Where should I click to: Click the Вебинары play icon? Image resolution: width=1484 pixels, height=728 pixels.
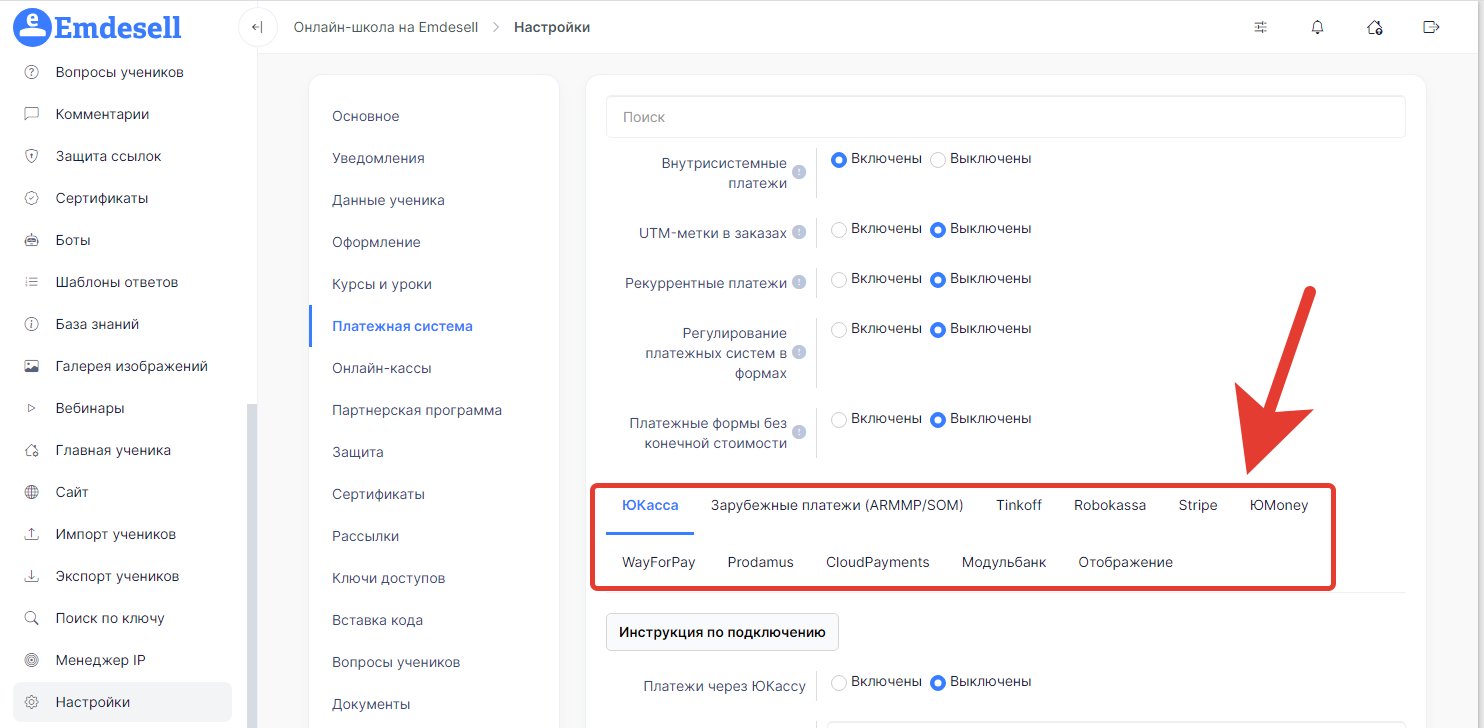[x=31, y=408]
